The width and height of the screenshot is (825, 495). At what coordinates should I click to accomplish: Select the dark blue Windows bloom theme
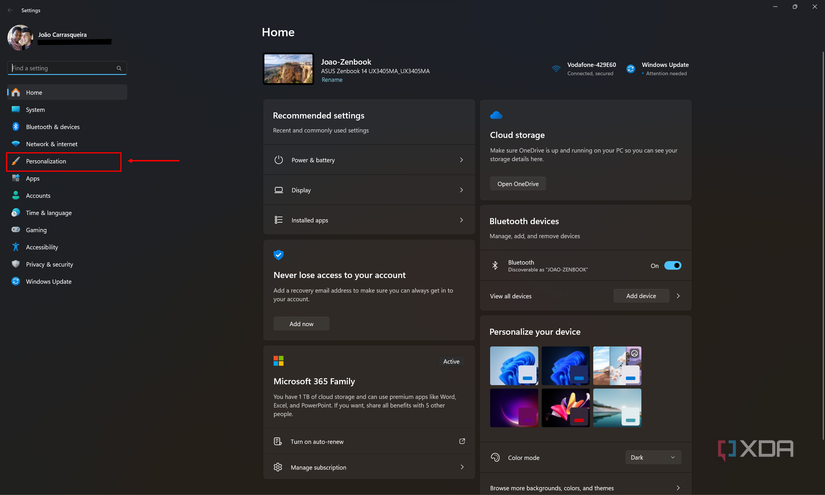pyautogui.click(x=566, y=366)
